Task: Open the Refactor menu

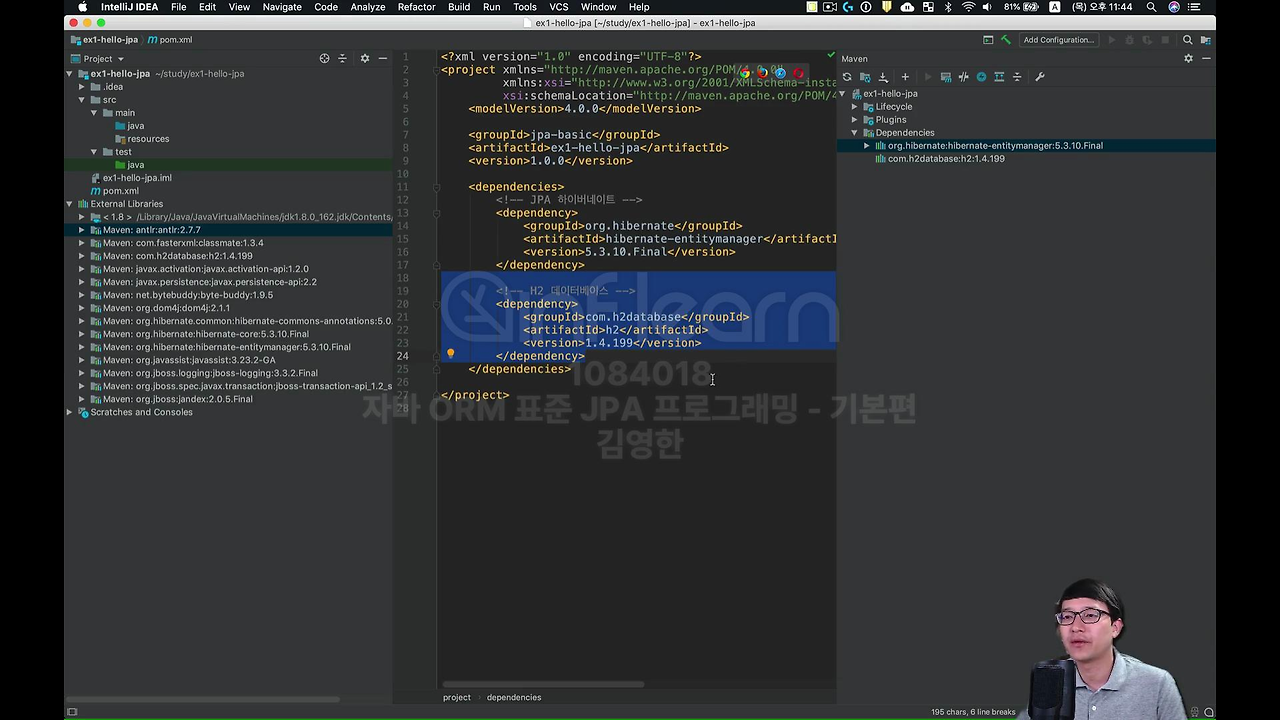Action: pos(416,7)
